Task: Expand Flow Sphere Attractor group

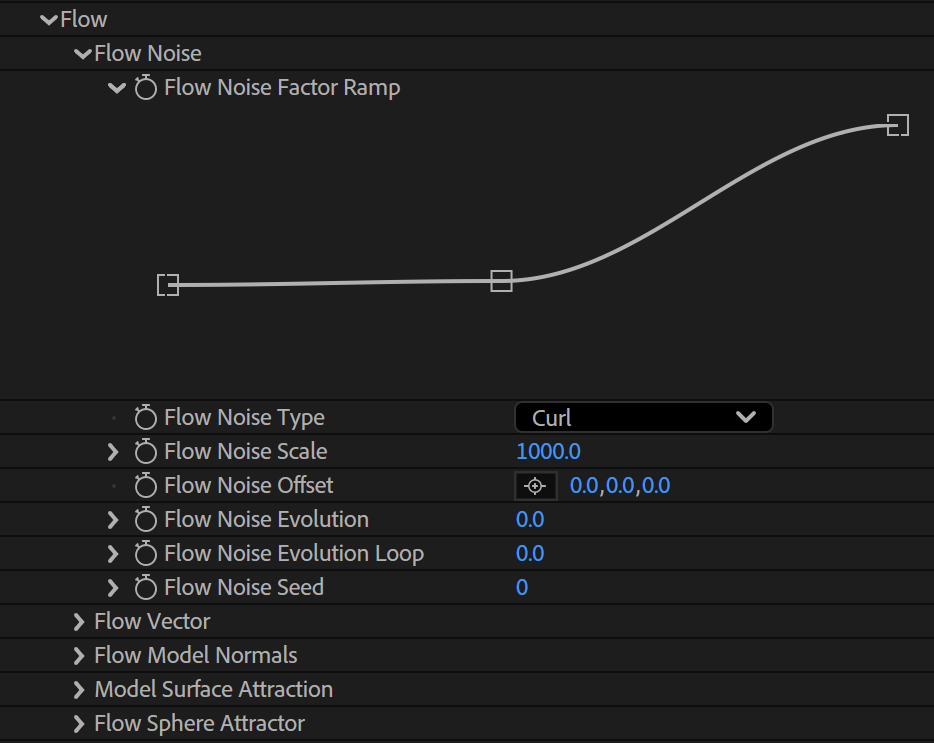Action: [x=79, y=723]
